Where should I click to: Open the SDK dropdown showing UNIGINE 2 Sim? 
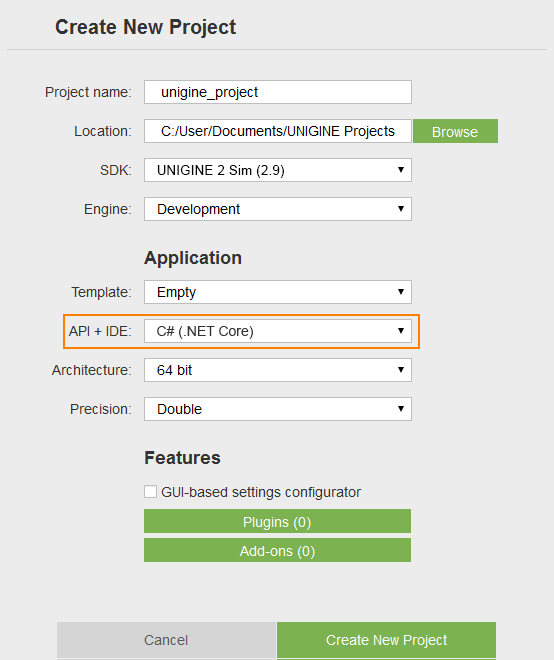tap(277, 170)
